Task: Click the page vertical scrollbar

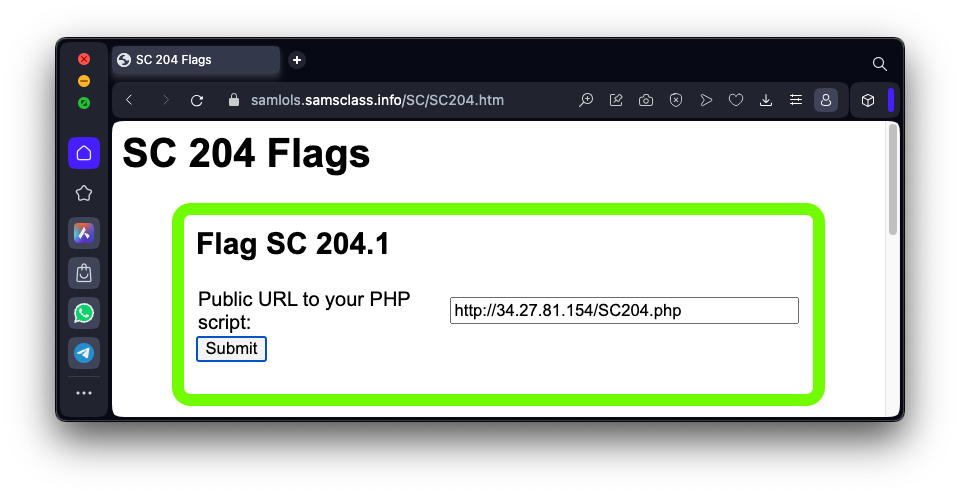Action: [x=893, y=179]
